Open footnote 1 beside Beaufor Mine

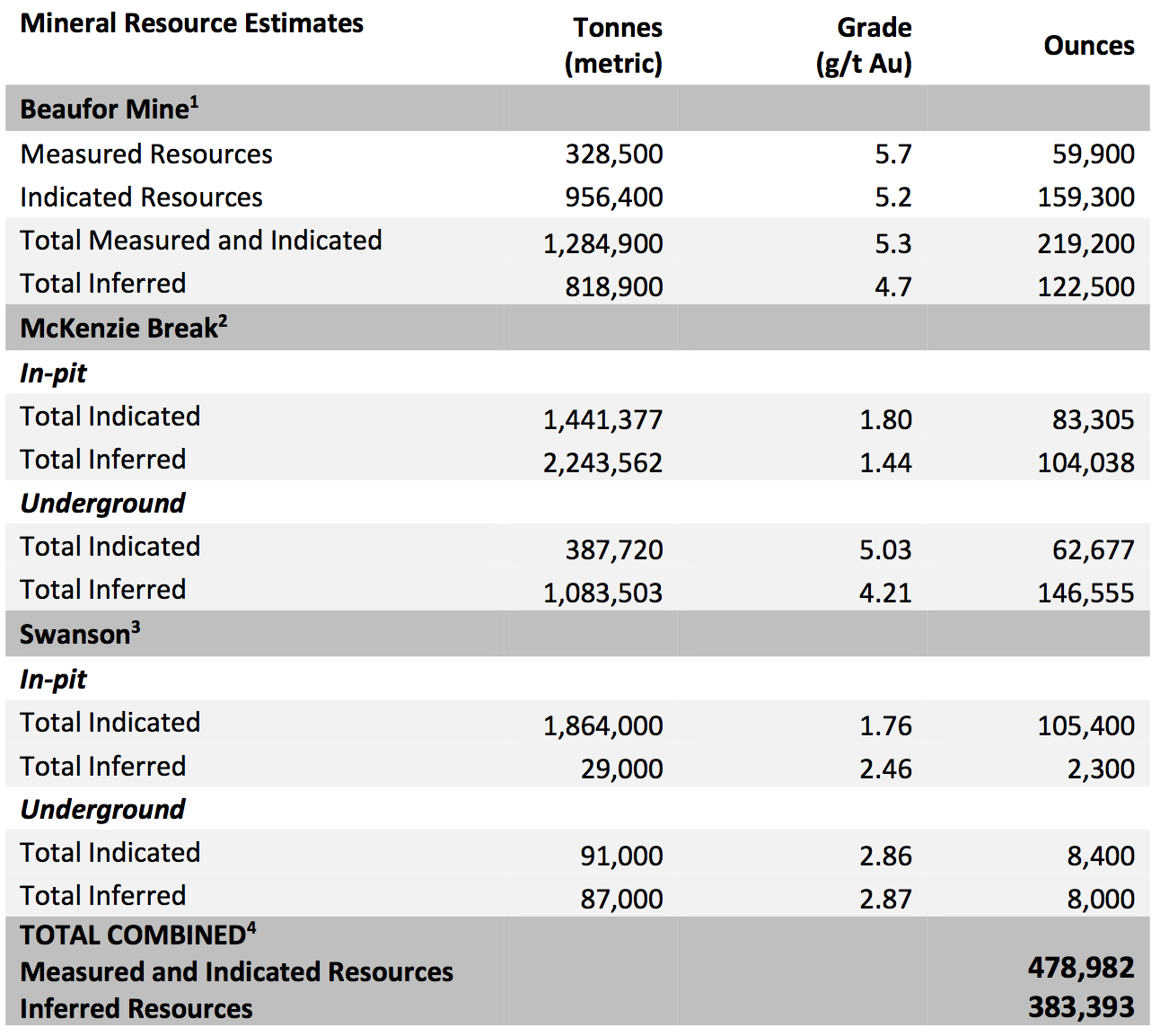(195, 101)
